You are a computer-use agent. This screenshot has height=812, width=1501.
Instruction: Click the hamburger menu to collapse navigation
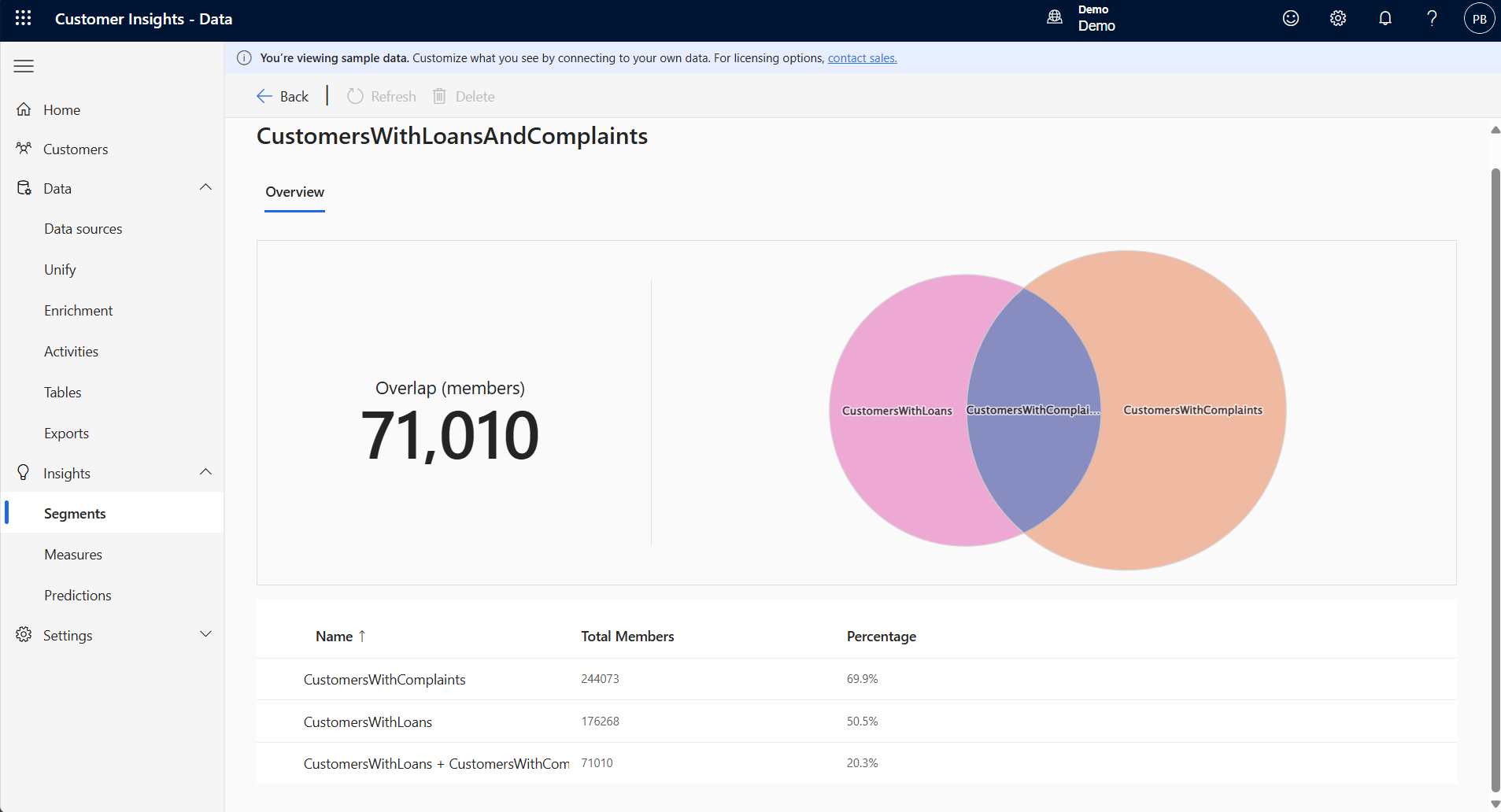(24, 66)
